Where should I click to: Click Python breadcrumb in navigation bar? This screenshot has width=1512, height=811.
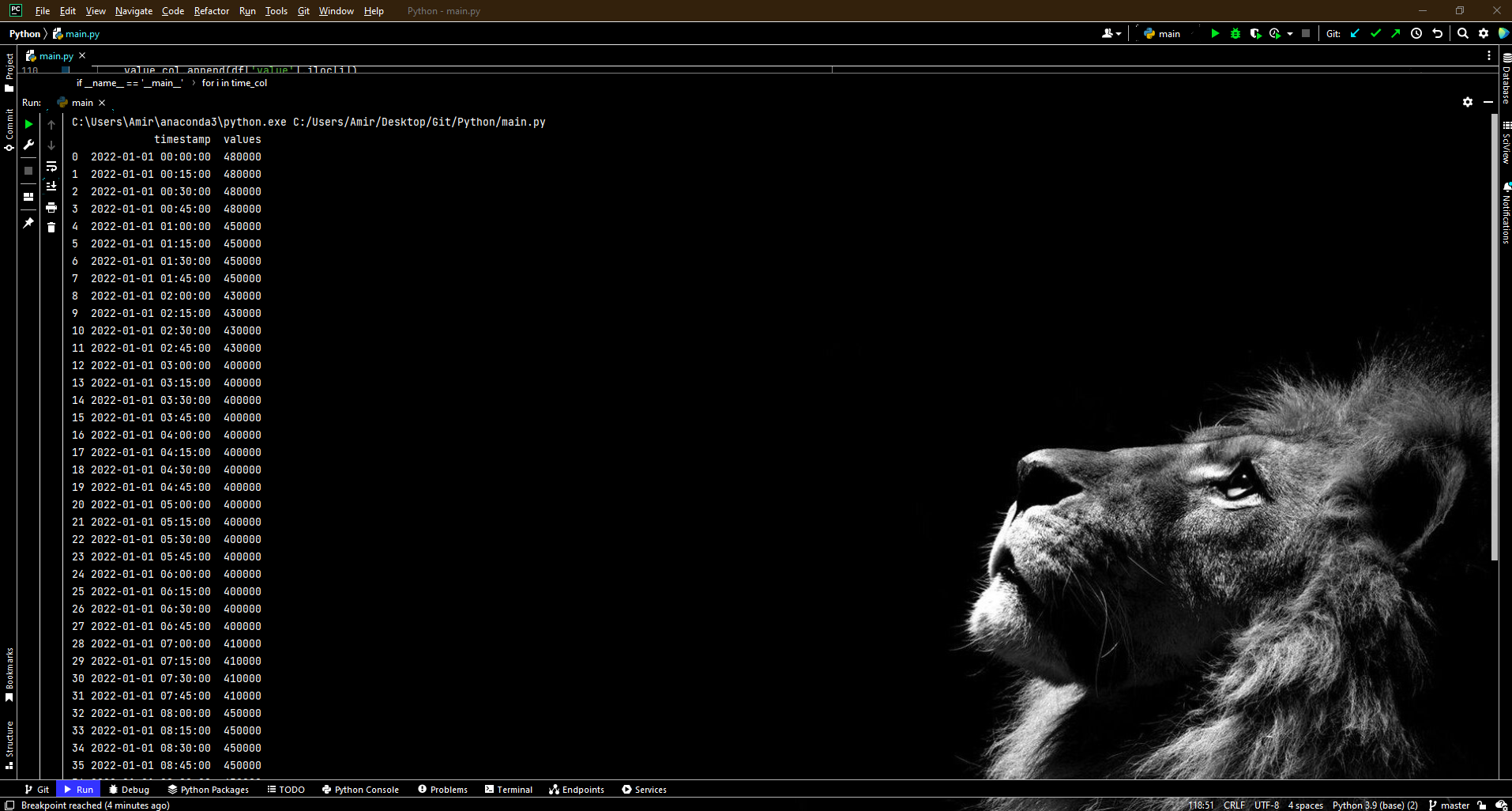click(24, 33)
